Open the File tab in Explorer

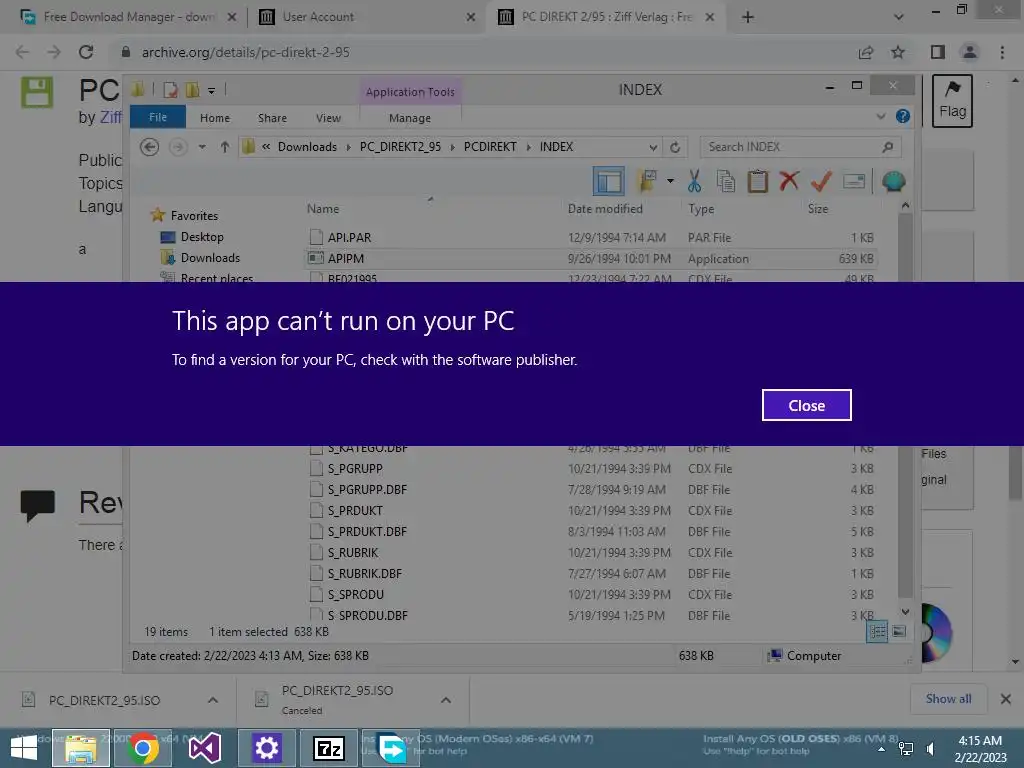pos(158,118)
